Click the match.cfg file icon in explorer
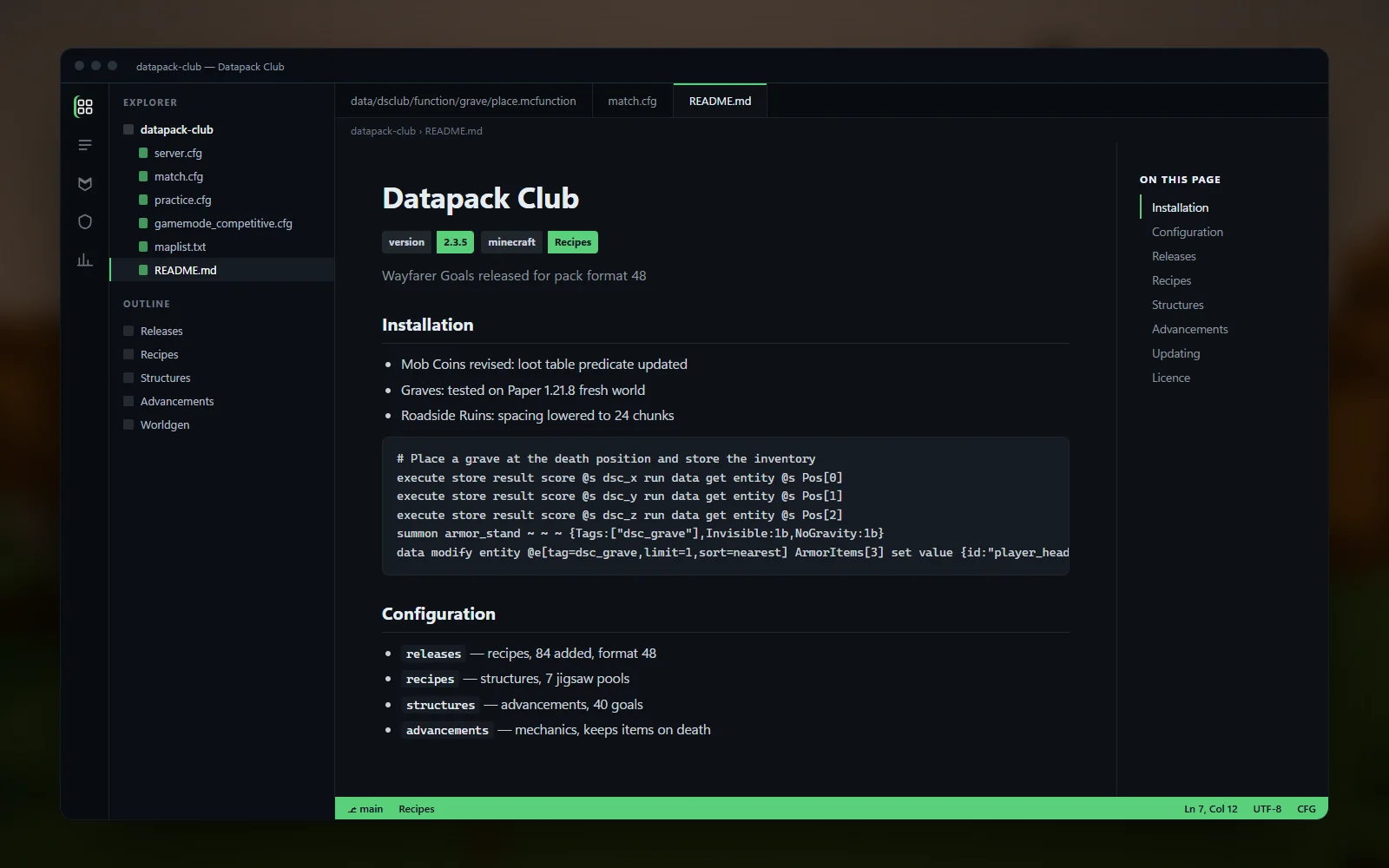 (143, 176)
